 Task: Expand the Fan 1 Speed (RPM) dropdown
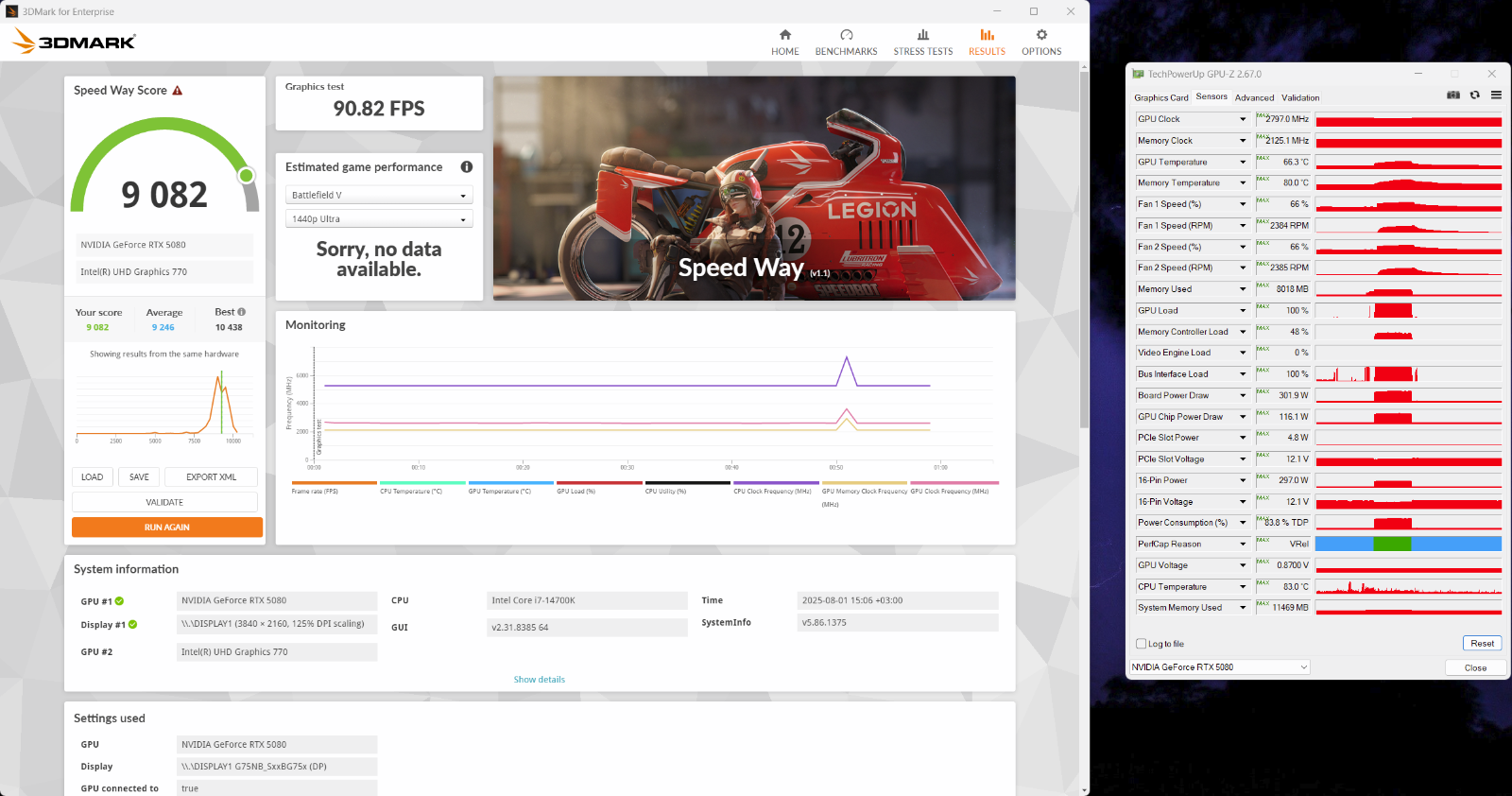1243,226
